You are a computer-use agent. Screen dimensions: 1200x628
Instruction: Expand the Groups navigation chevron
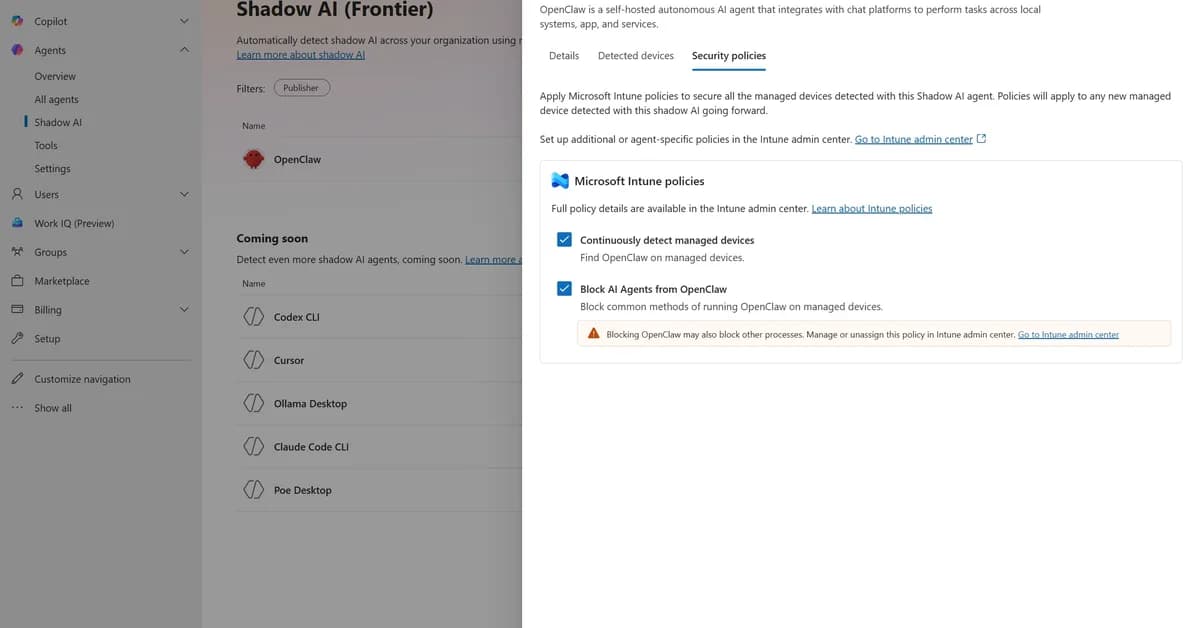[184, 252]
